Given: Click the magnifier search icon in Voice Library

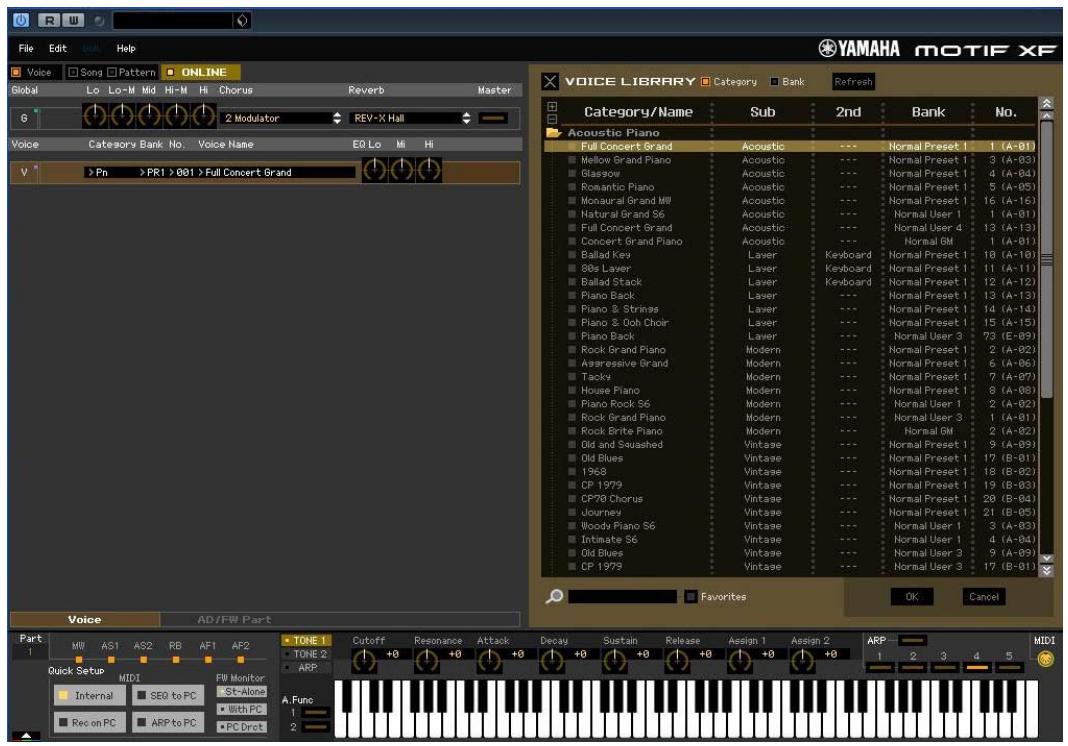Looking at the screenshot, I should pos(554,596).
